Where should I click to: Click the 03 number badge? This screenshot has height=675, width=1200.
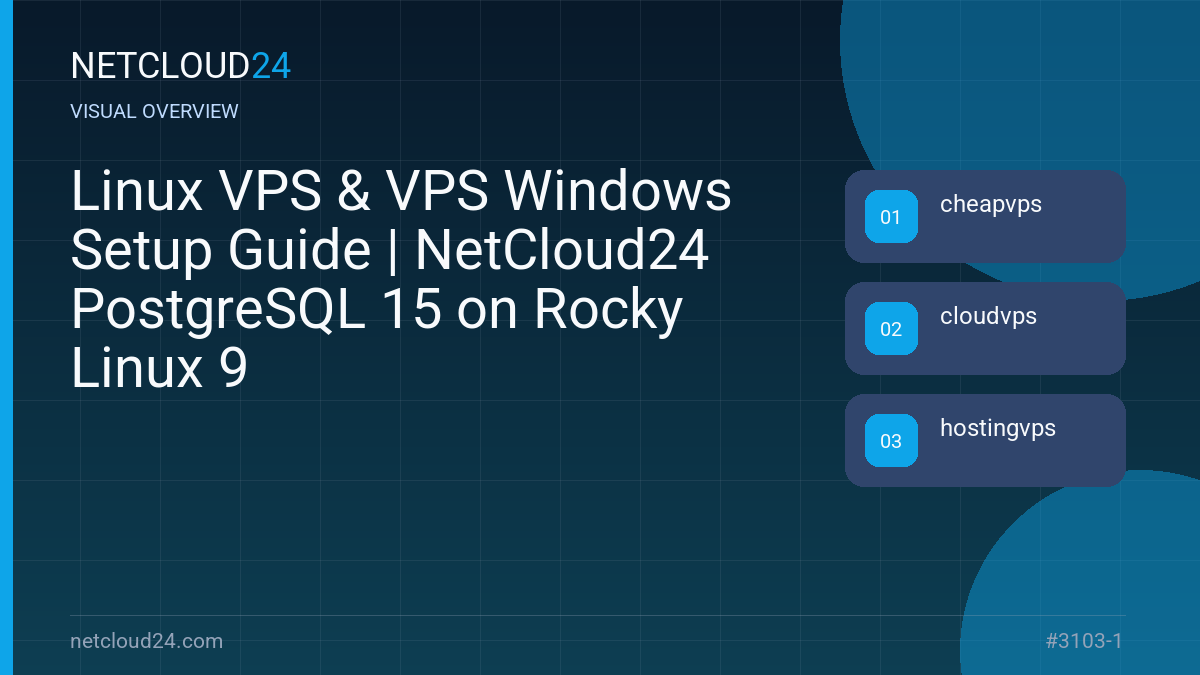891,441
